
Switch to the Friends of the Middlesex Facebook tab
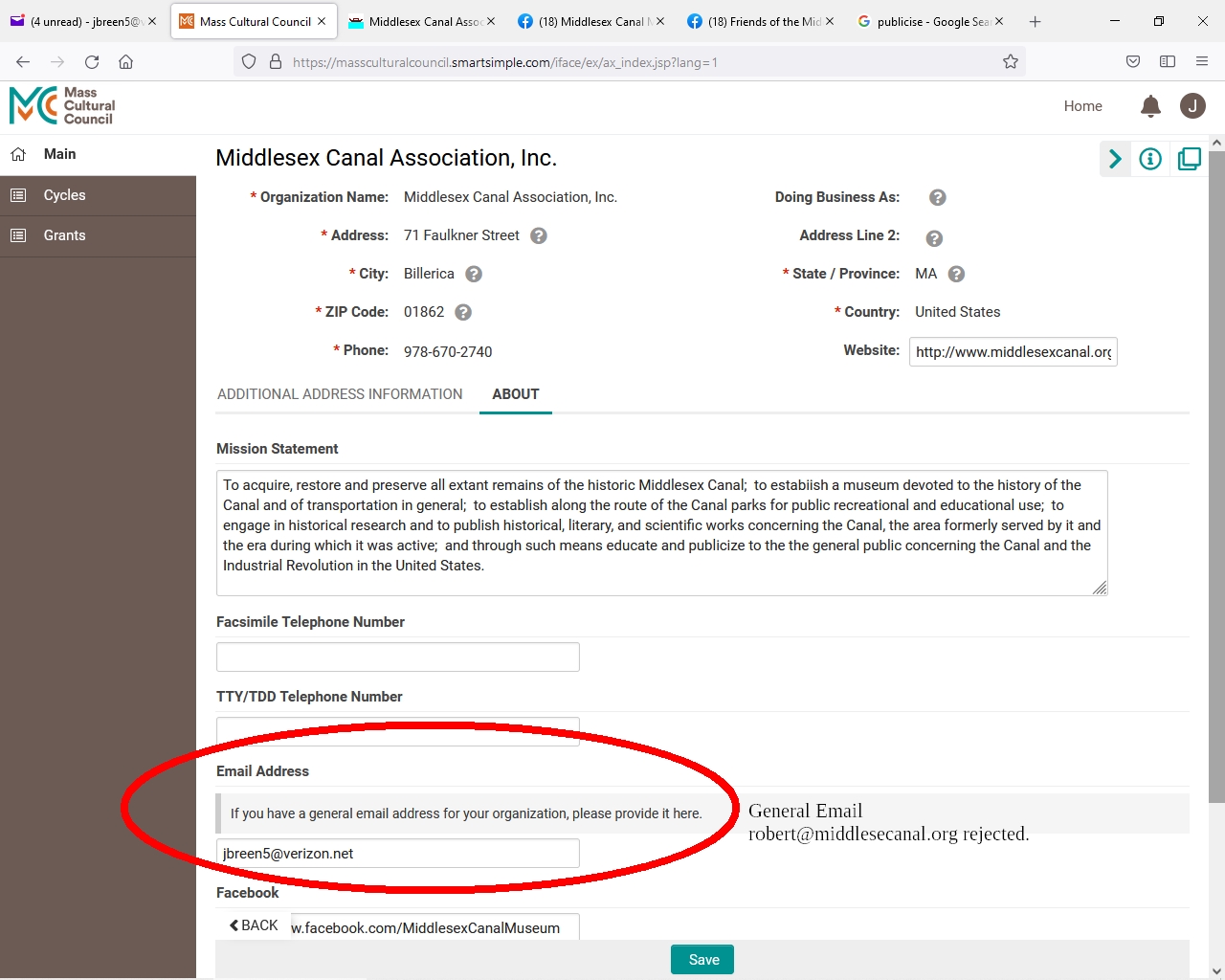click(x=761, y=21)
